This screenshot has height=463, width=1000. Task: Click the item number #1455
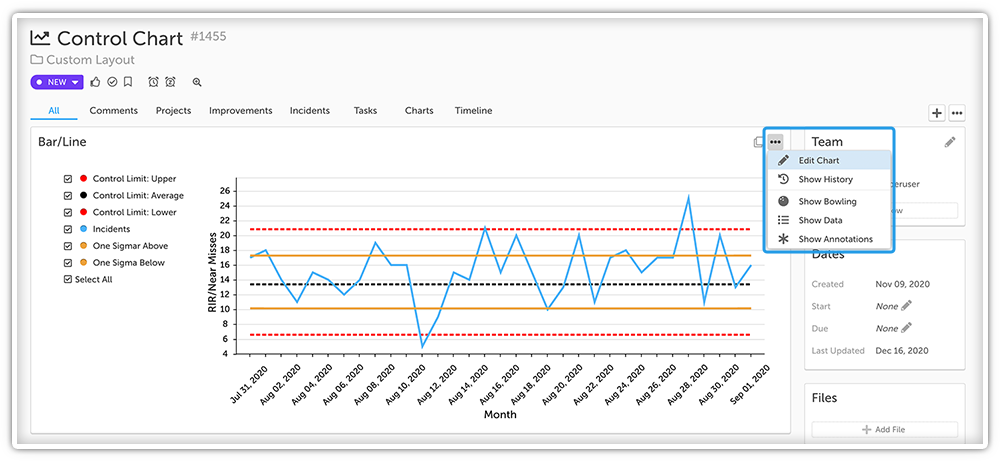click(208, 37)
